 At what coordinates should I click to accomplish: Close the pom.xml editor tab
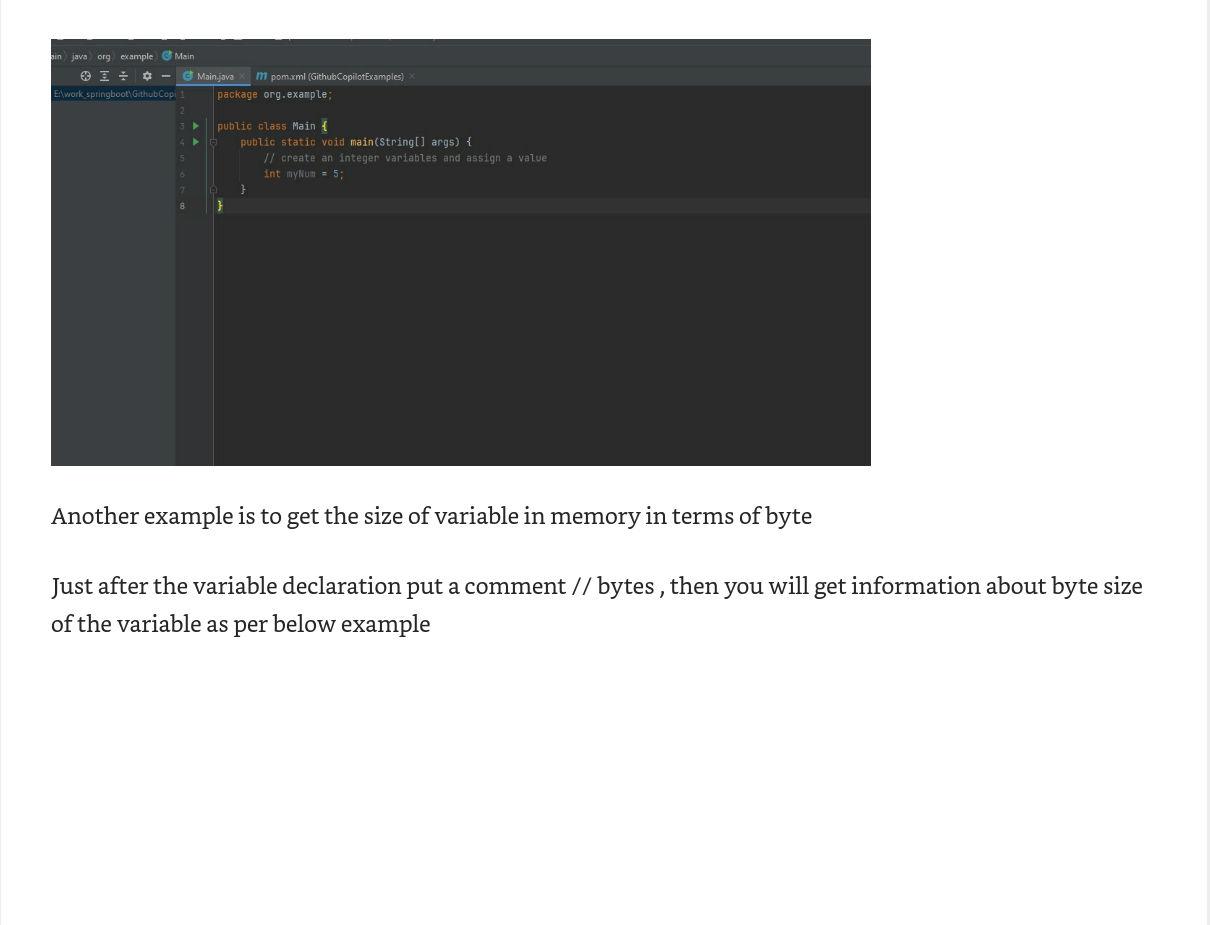click(x=412, y=76)
